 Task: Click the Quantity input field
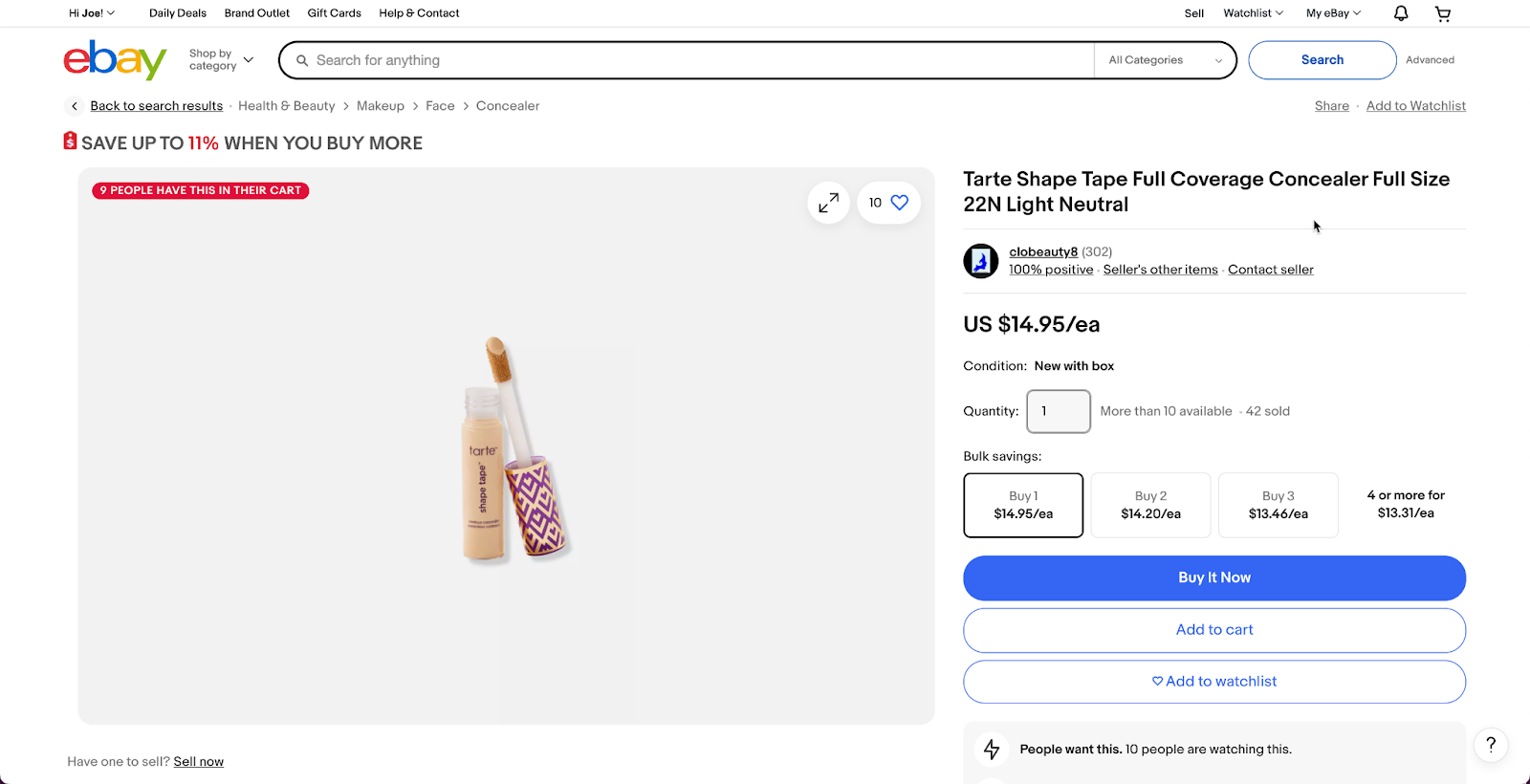coord(1059,411)
